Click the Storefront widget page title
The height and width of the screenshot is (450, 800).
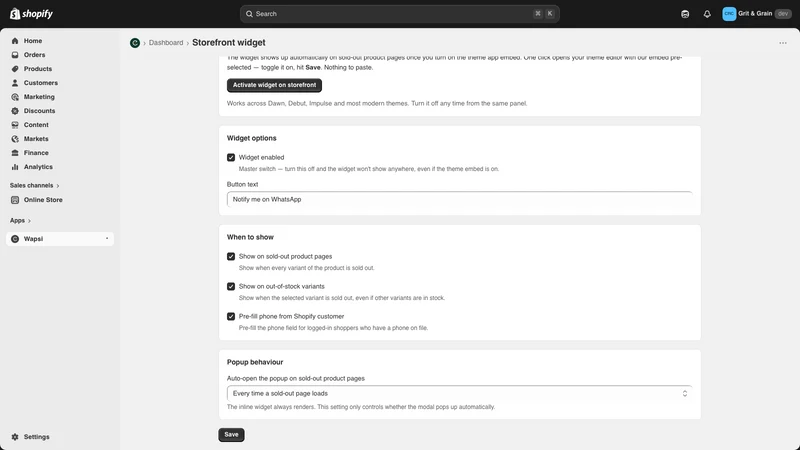tap(229, 43)
